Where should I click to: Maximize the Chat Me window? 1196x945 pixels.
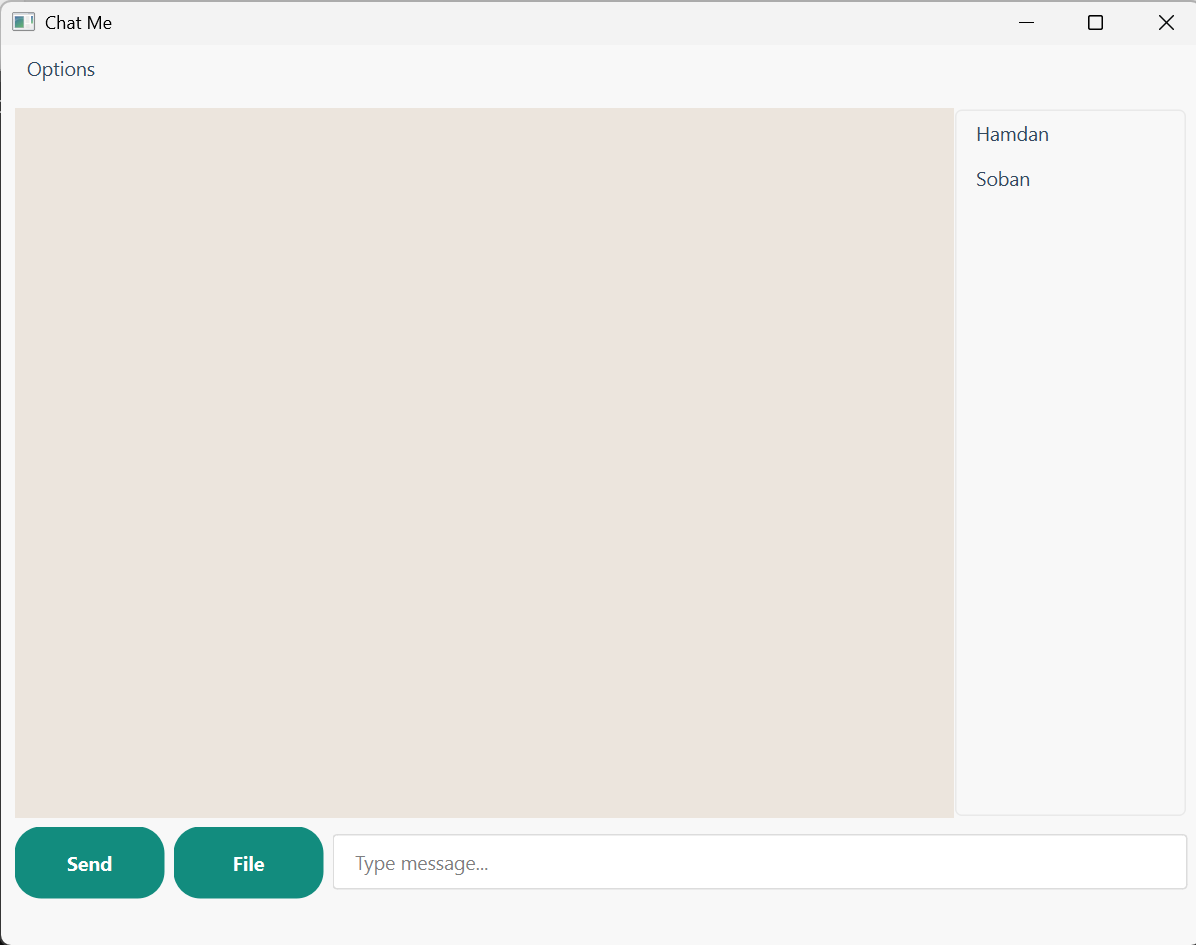point(1095,23)
